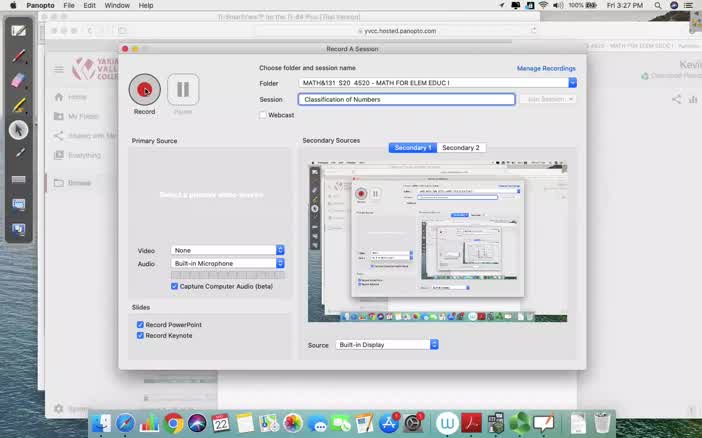Open Google Chrome from the Dock

[x=173, y=423]
